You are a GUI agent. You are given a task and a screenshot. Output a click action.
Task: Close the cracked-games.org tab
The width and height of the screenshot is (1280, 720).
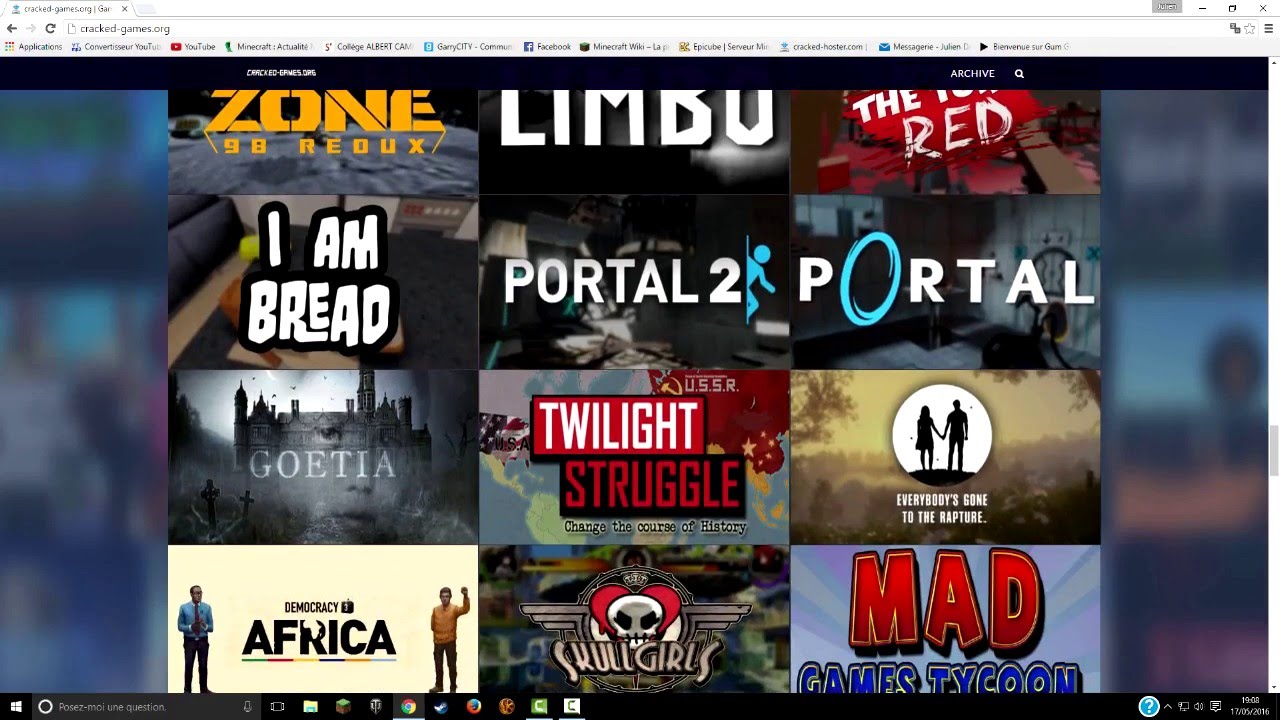[124, 8]
